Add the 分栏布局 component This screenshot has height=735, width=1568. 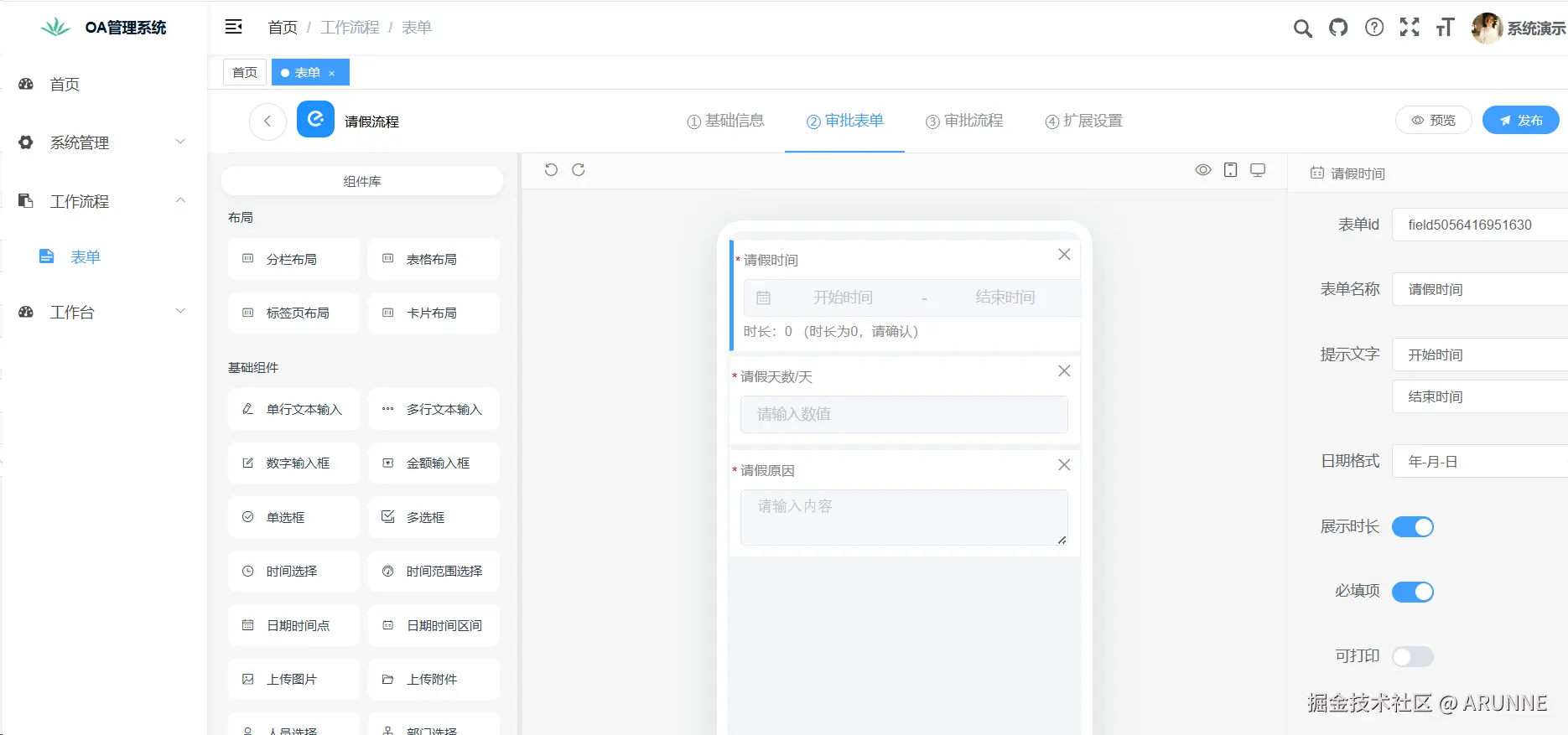(x=293, y=259)
